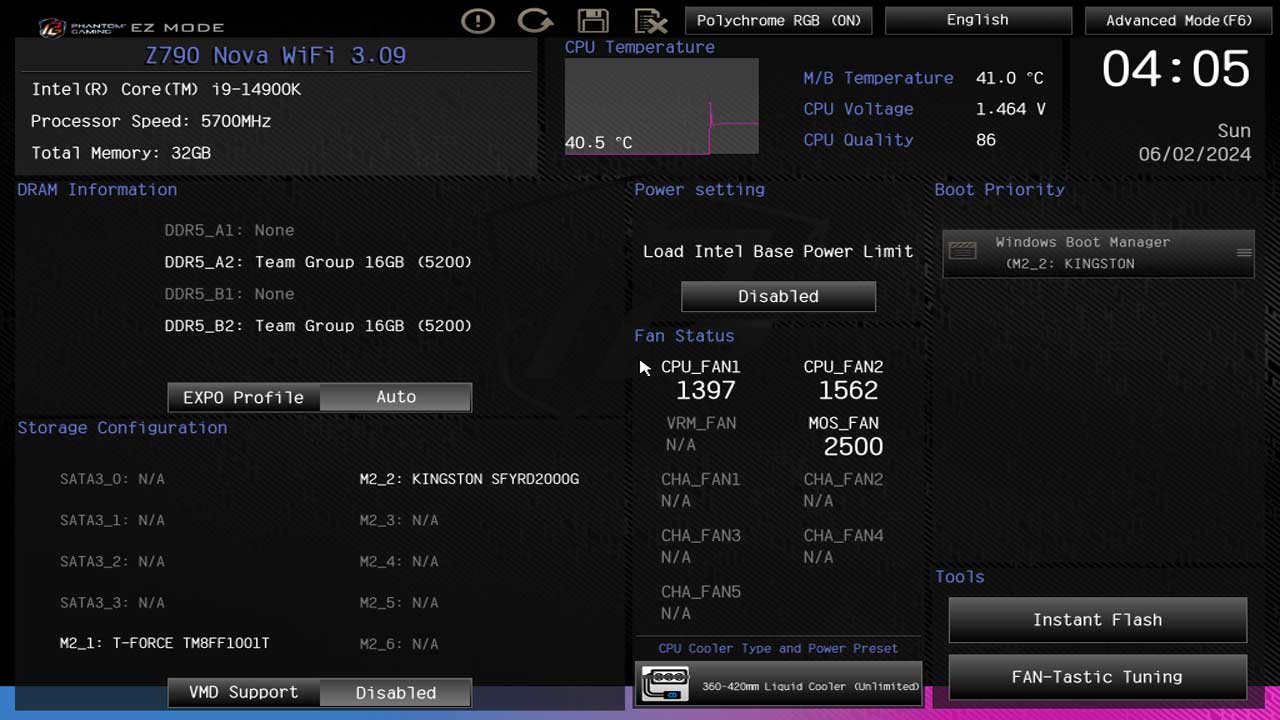Image resolution: width=1280 pixels, height=720 pixels.
Task: Click the CPU Temperature graph
Action: click(x=661, y=106)
